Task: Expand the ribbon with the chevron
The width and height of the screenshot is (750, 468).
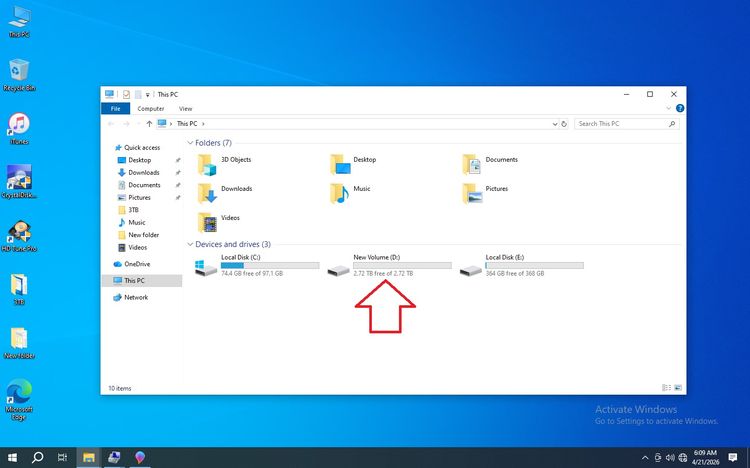Action: pyautogui.click(x=669, y=109)
